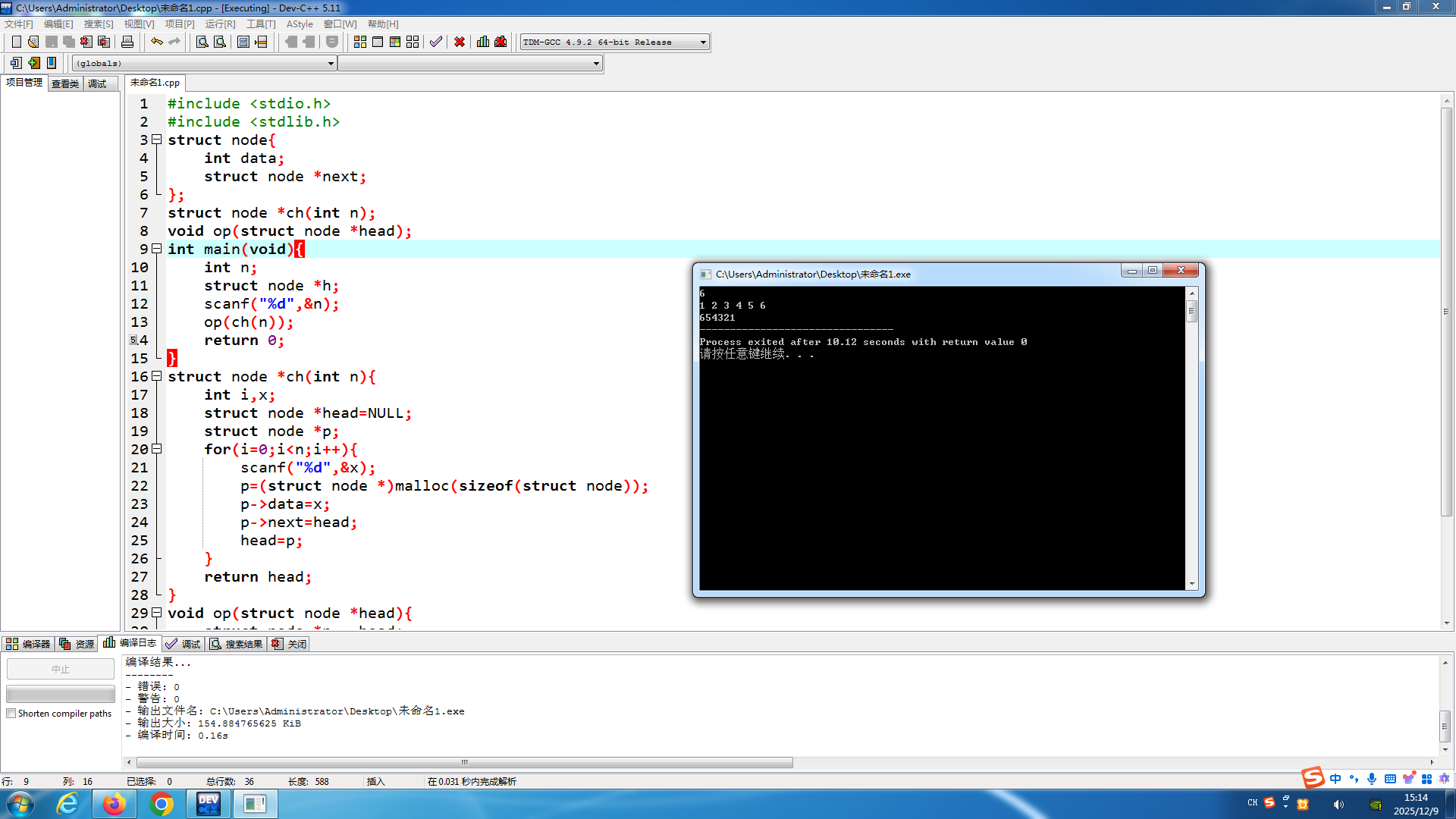This screenshot has height=819, width=1456.
Task: Open the TDM-GCC compiler selection dropdown
Action: point(703,42)
